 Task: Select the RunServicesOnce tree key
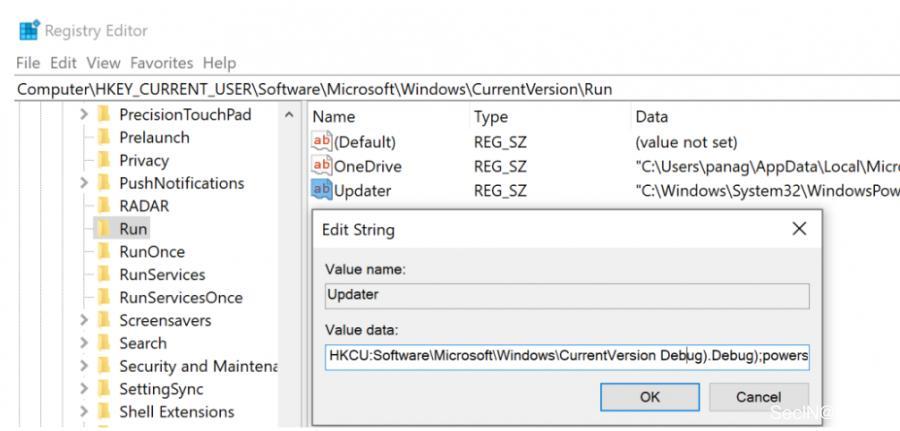[181, 297]
